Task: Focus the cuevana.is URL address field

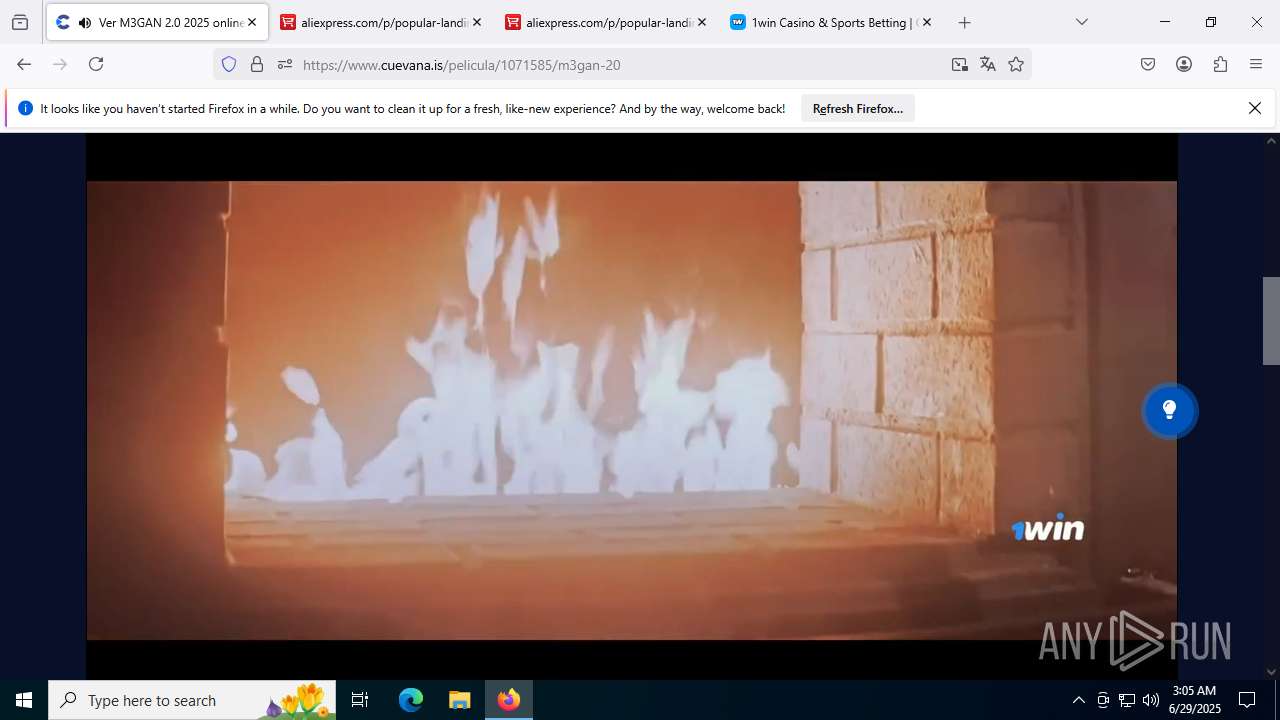Action: point(620,64)
